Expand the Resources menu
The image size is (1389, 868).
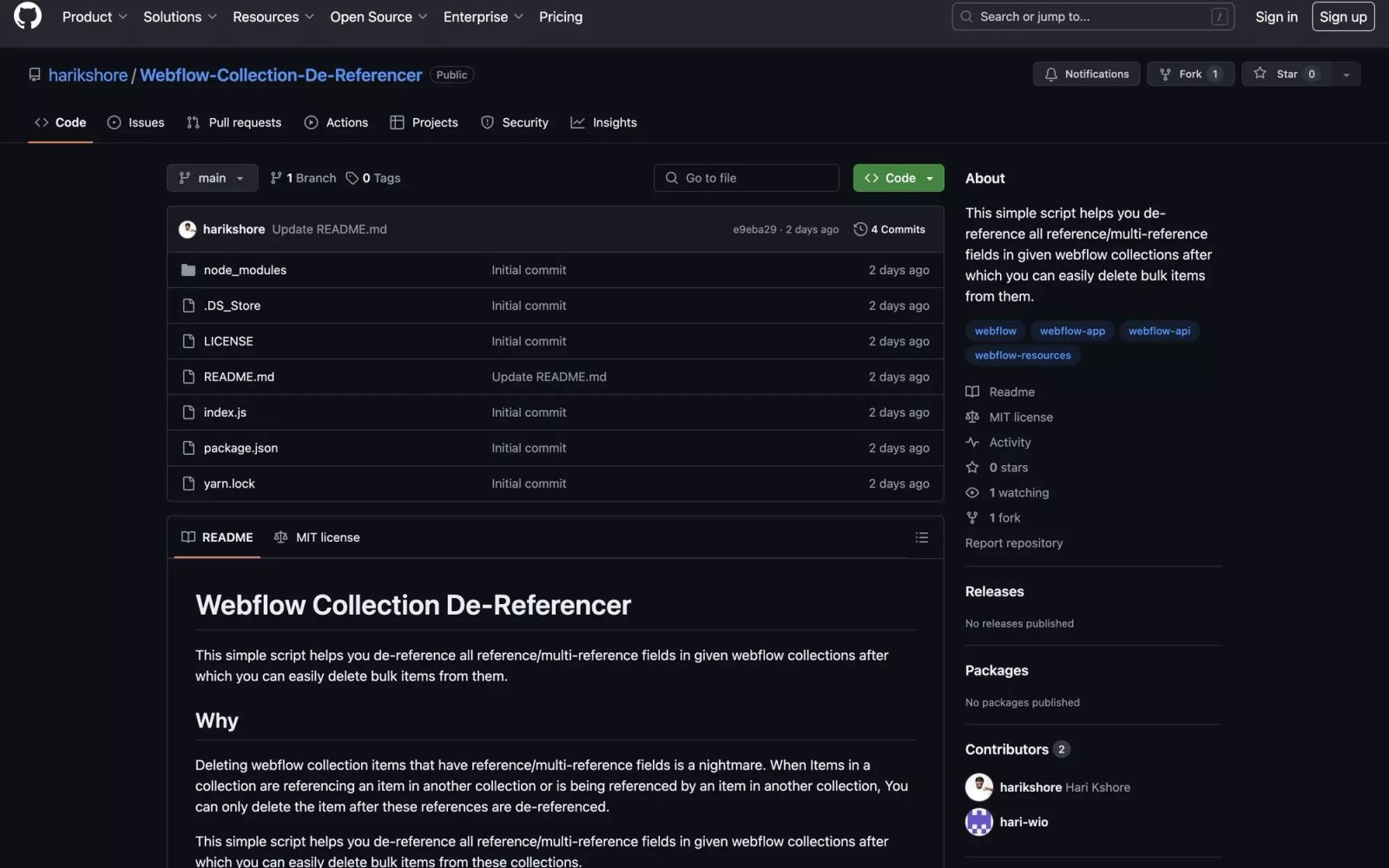273,16
